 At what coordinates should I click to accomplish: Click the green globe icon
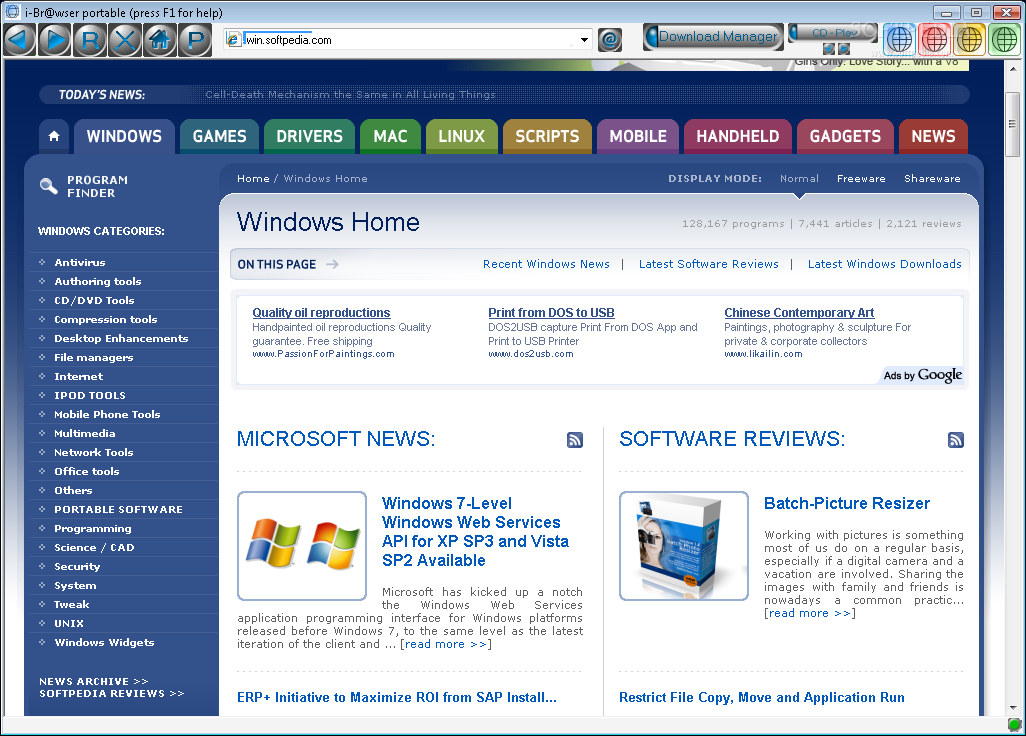pos(1004,39)
